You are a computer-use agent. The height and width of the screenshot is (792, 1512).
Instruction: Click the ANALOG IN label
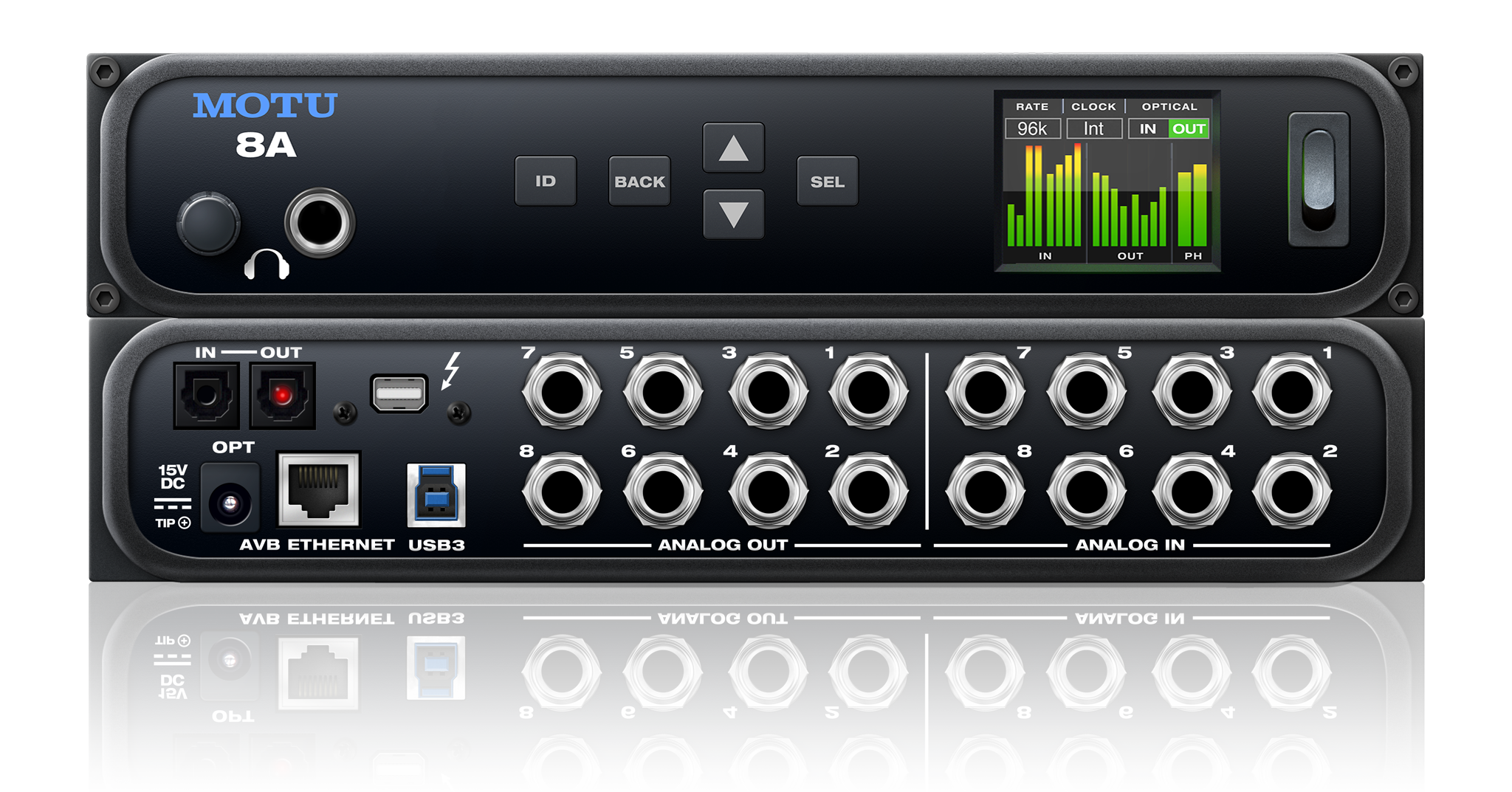1130,545
